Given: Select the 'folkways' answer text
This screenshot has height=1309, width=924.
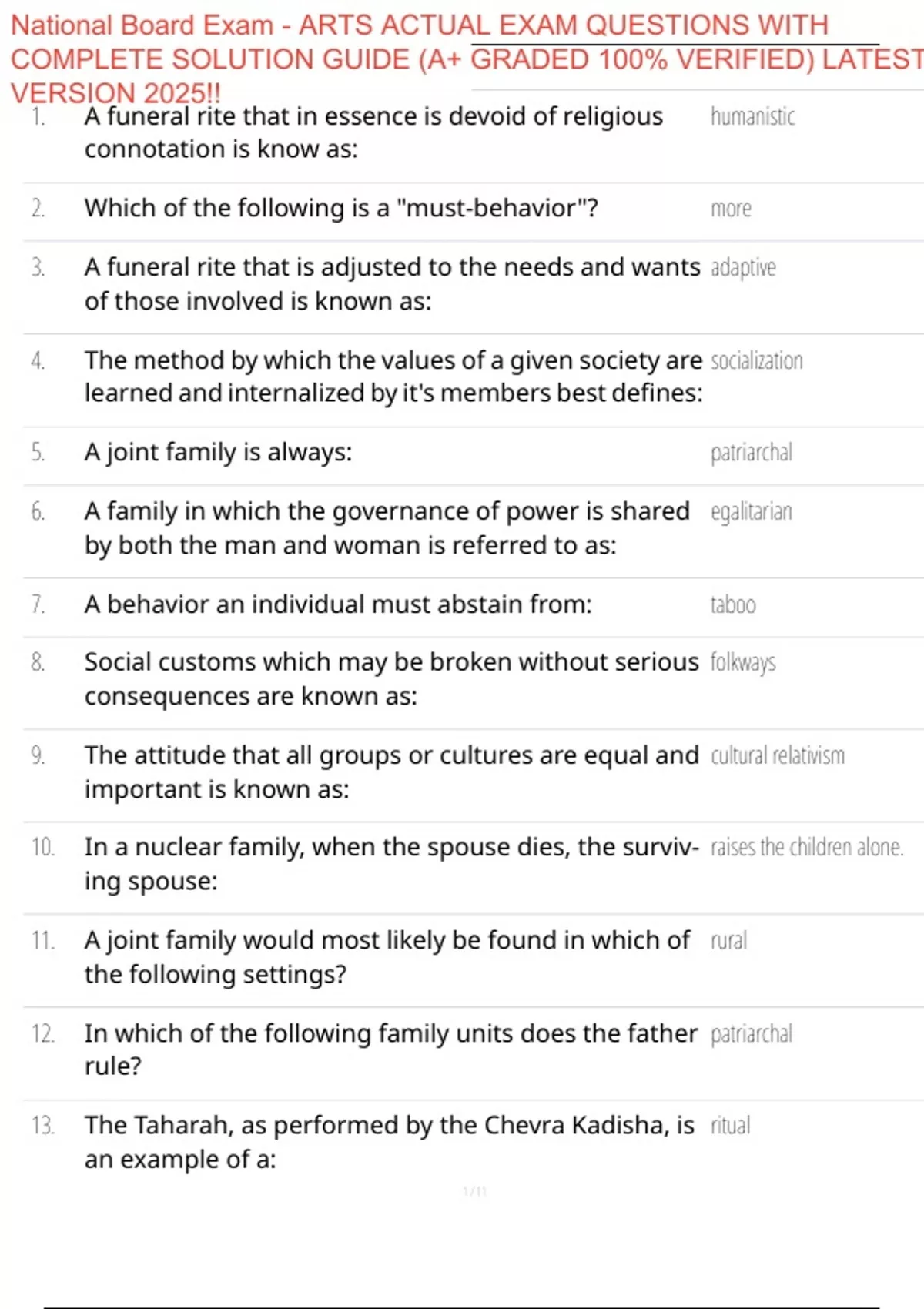Looking at the screenshot, I should coord(743,662).
